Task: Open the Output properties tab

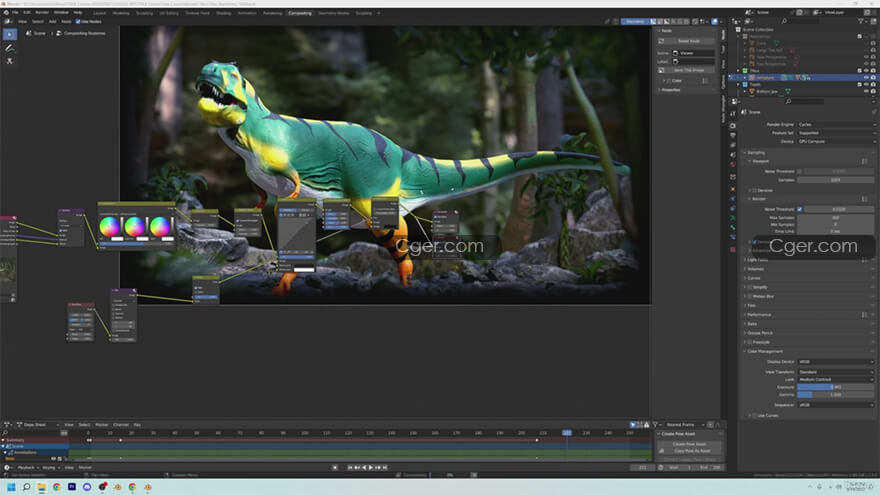Action: 733,135
